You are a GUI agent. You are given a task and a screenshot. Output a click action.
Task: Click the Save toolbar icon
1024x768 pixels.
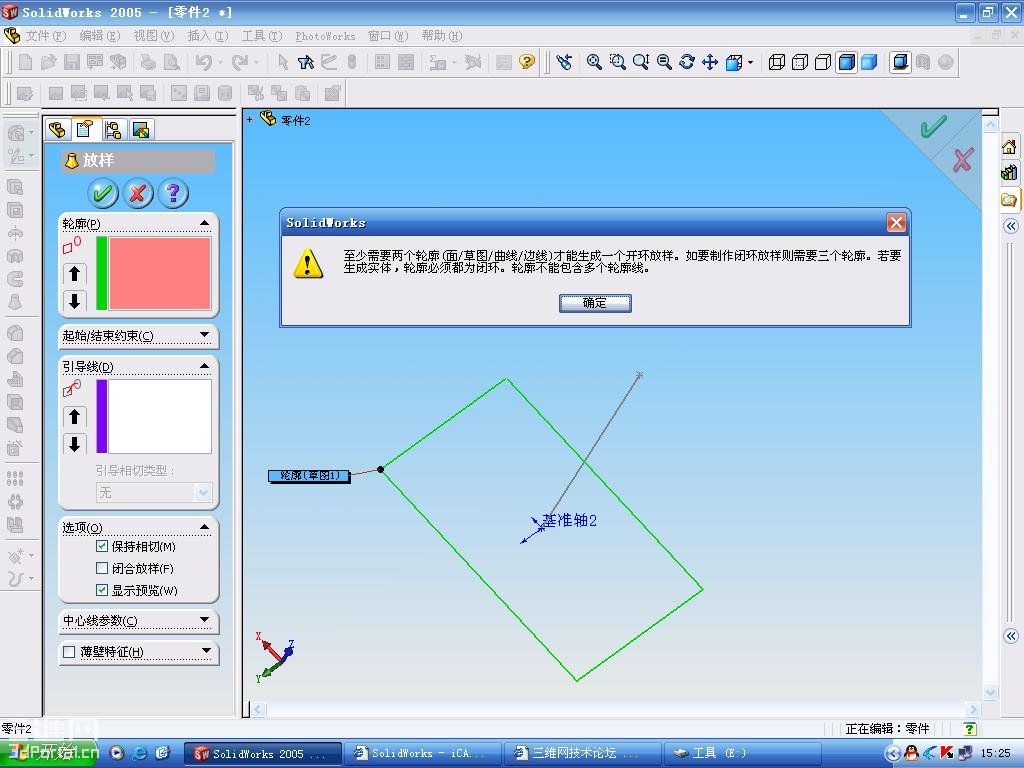coord(72,62)
